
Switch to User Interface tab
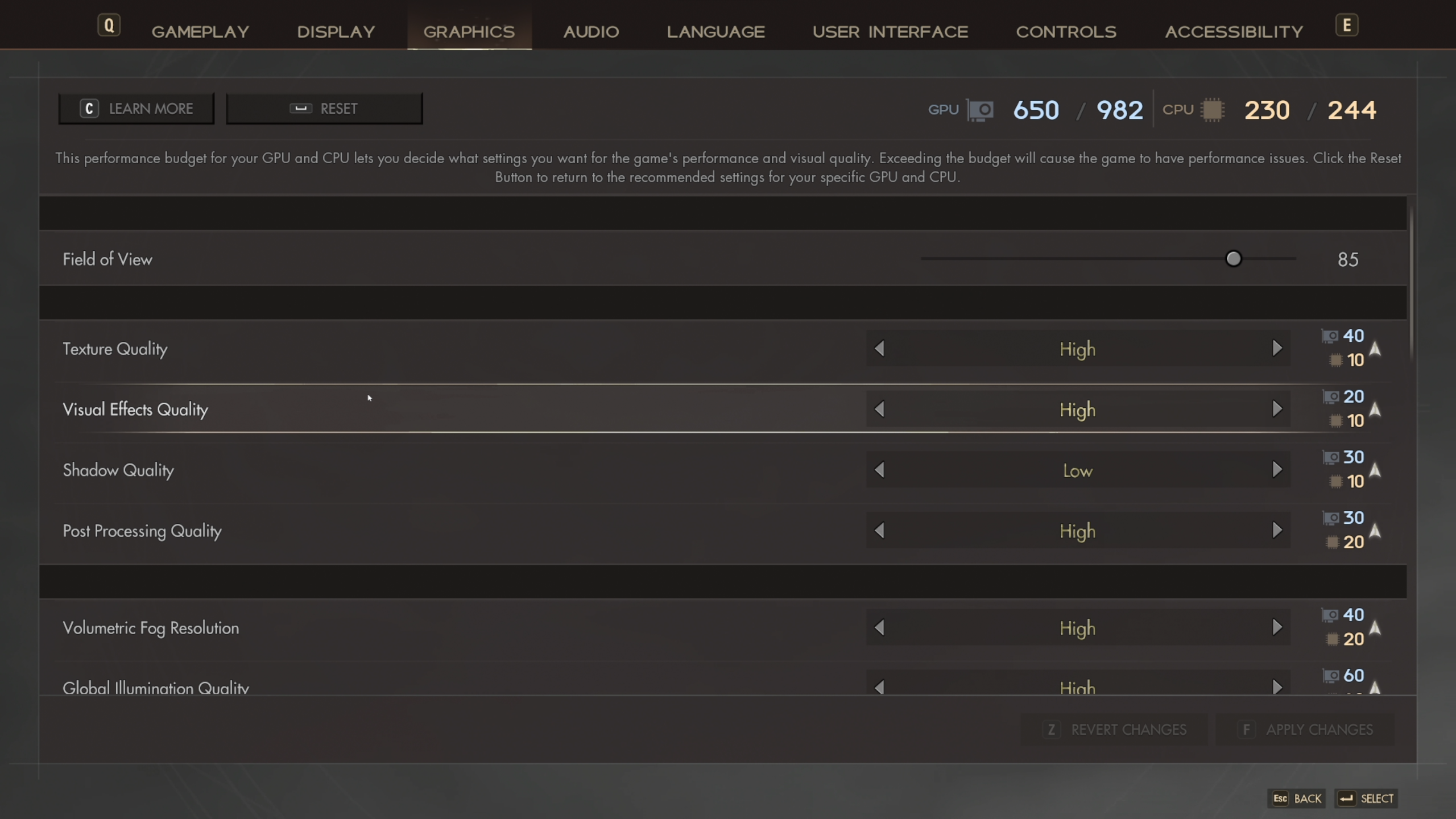(x=890, y=32)
